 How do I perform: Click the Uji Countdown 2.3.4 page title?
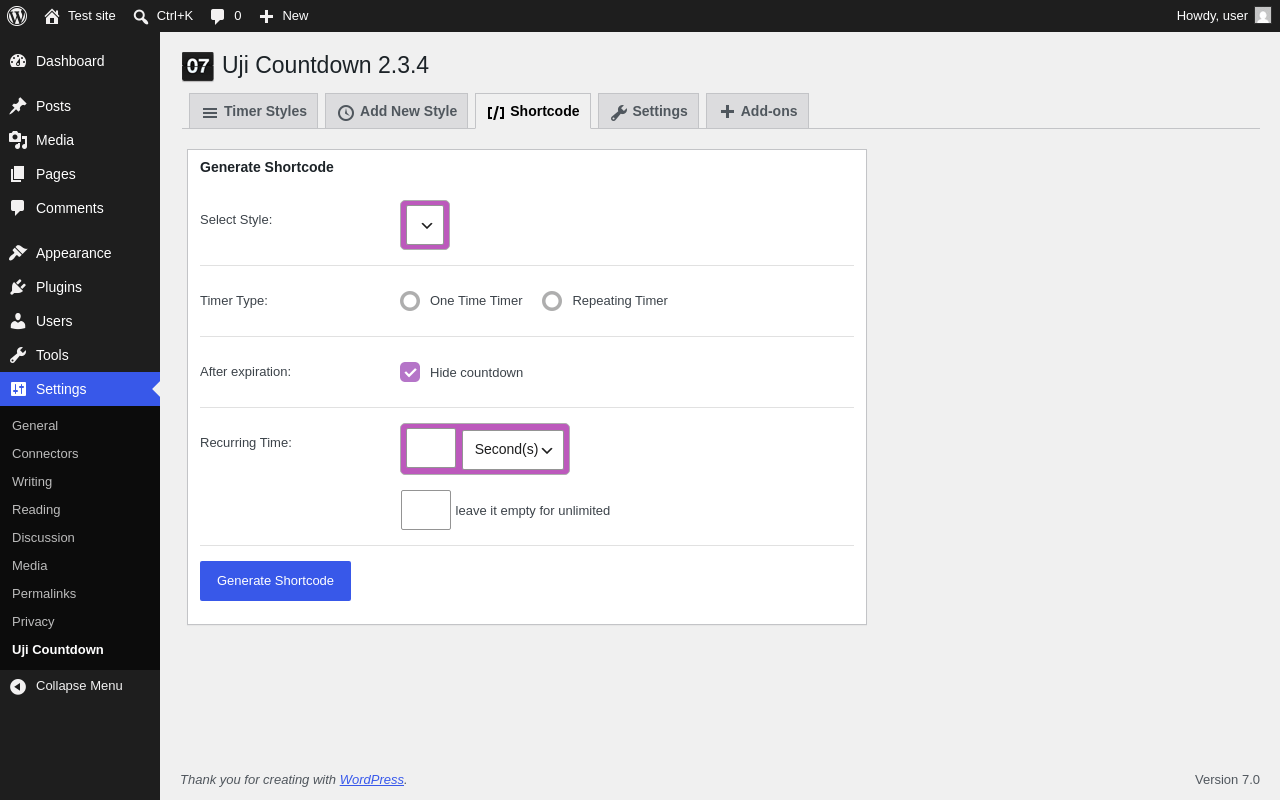tap(325, 65)
